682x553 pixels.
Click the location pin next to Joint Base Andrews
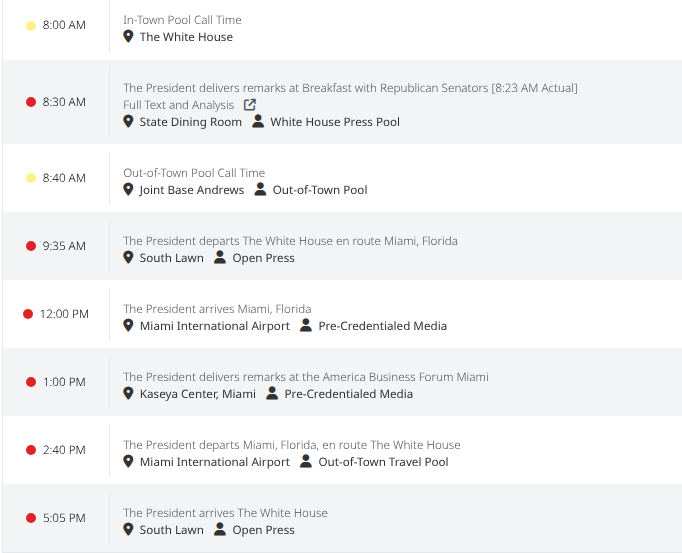pos(128,190)
